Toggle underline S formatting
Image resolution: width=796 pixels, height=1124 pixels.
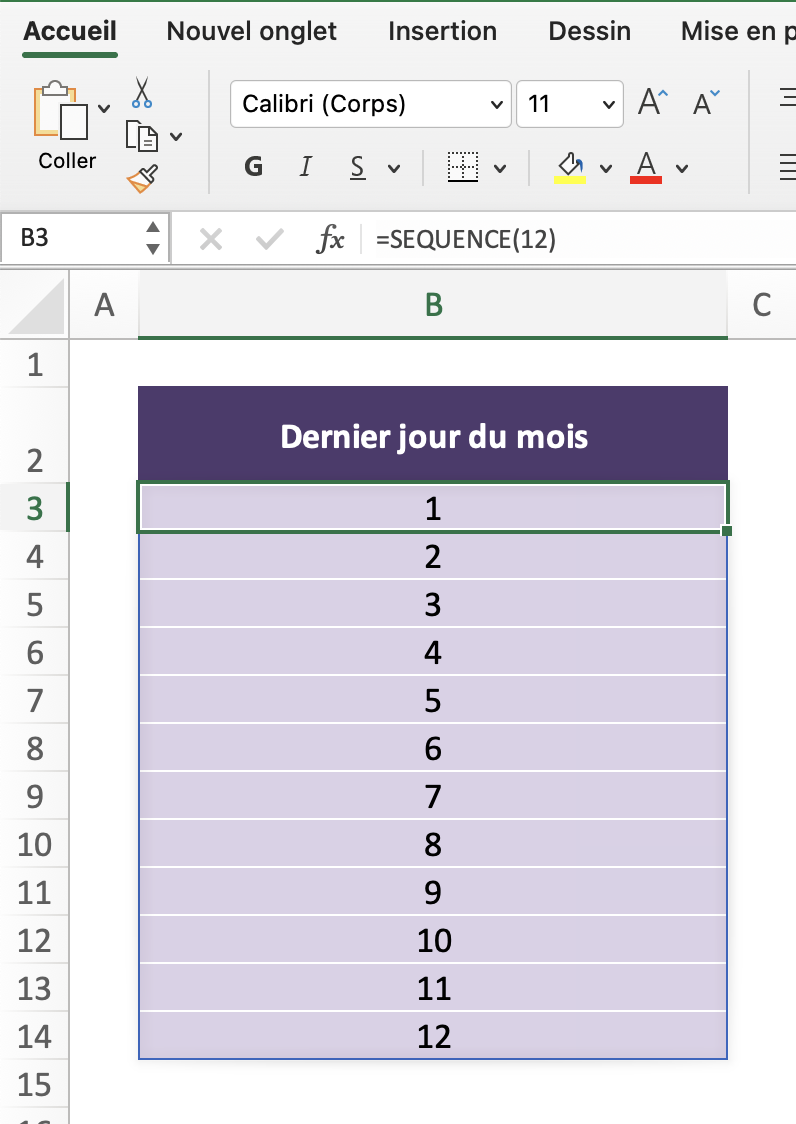358,168
